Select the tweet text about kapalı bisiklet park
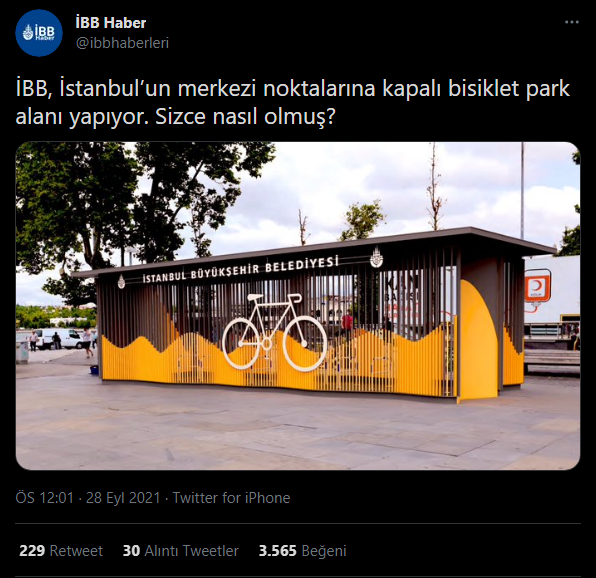The height and width of the screenshot is (578, 596). (293, 103)
